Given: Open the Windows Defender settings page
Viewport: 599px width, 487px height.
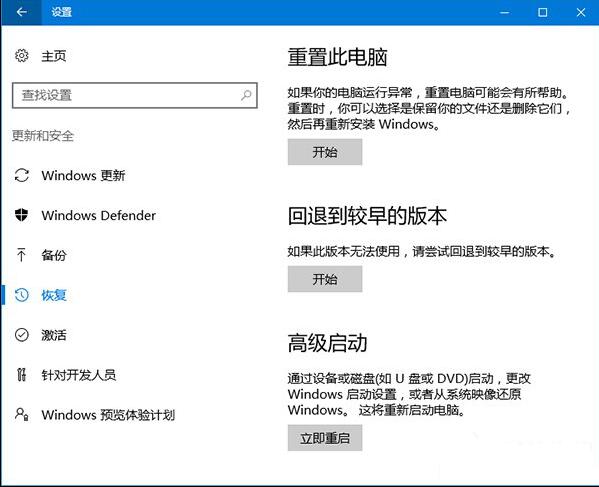Looking at the screenshot, I should 99,215.
